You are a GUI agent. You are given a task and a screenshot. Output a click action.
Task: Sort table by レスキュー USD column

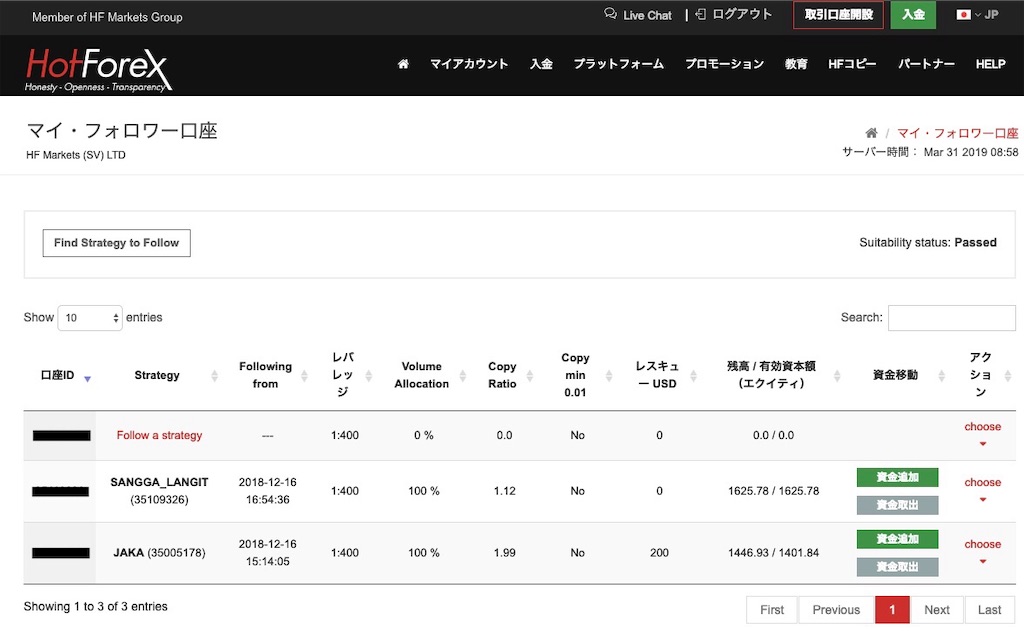tap(693, 375)
